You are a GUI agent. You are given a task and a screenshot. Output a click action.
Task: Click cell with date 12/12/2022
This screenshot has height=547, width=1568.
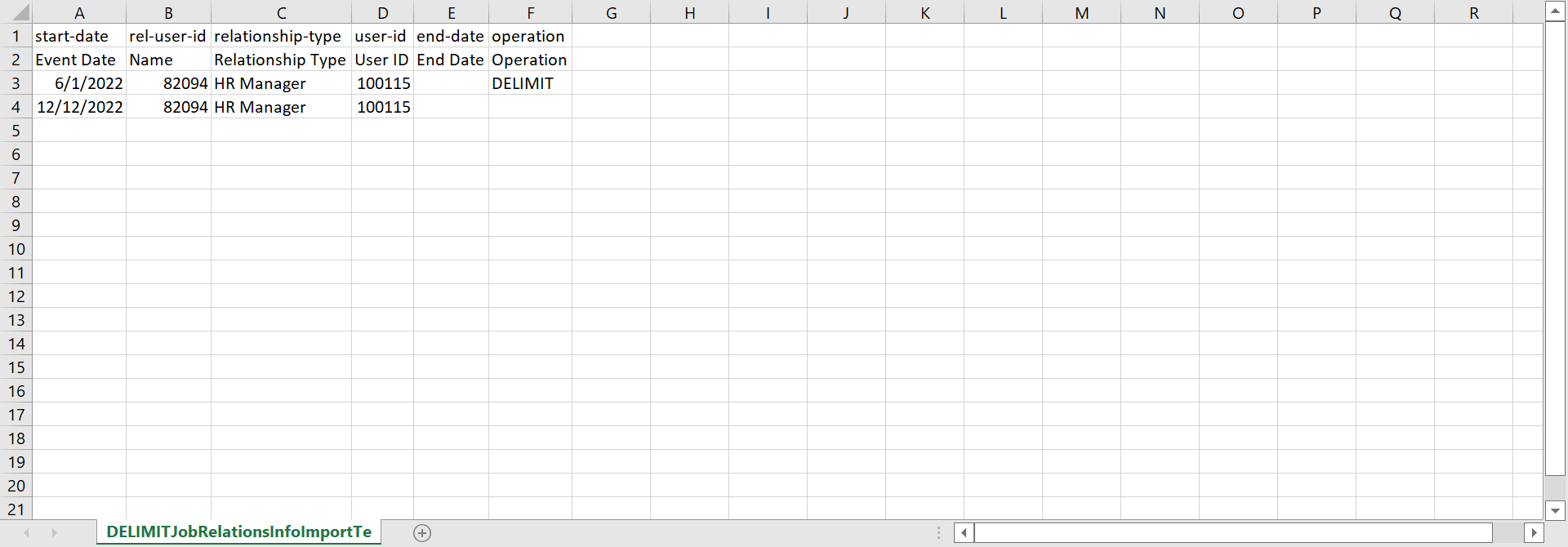[x=79, y=107]
